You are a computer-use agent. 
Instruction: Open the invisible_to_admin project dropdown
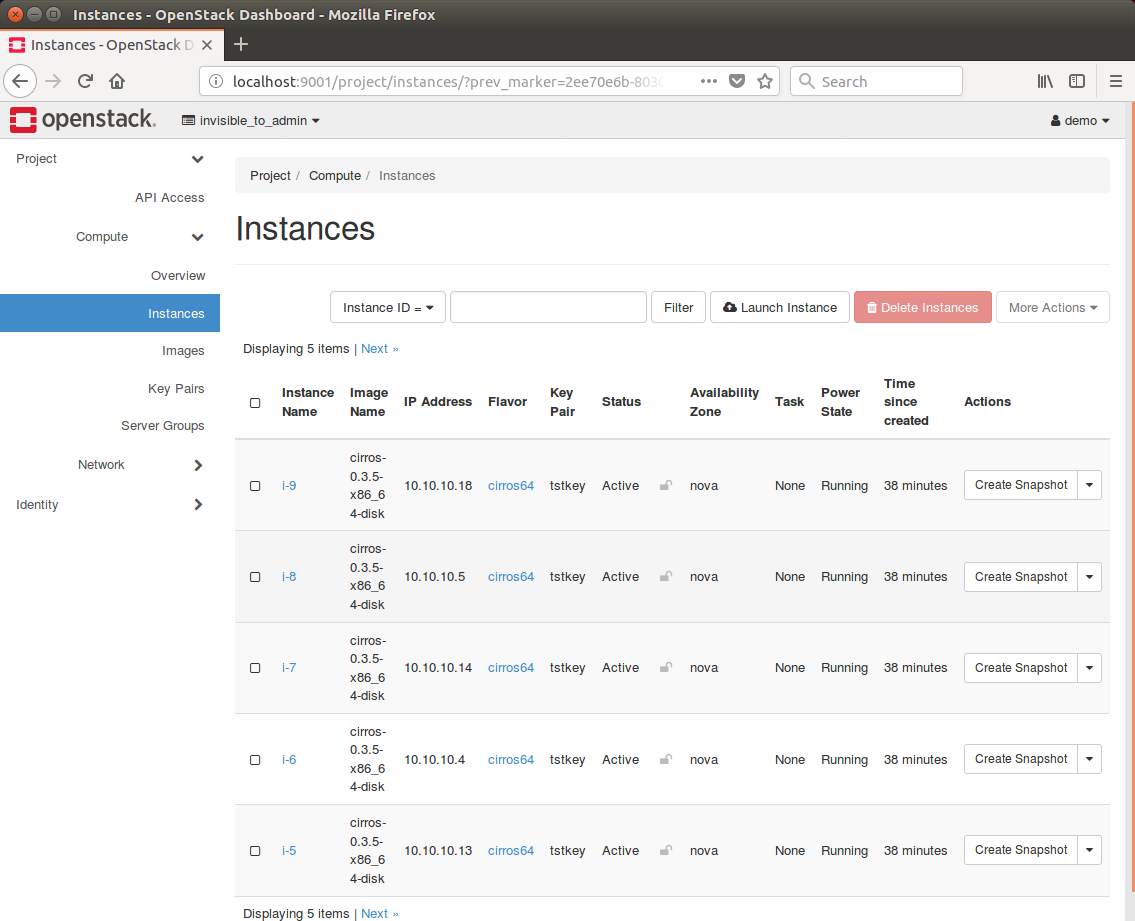[x=250, y=121]
